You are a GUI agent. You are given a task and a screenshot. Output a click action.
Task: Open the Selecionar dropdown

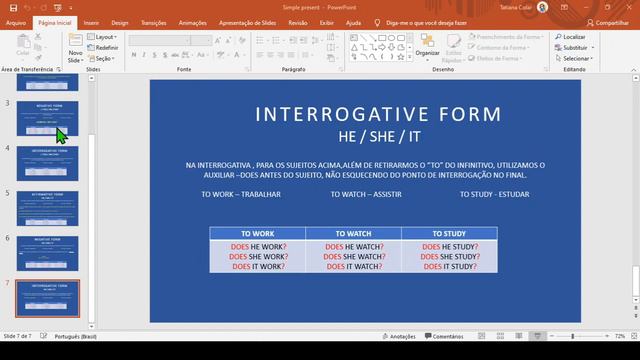coord(574,58)
